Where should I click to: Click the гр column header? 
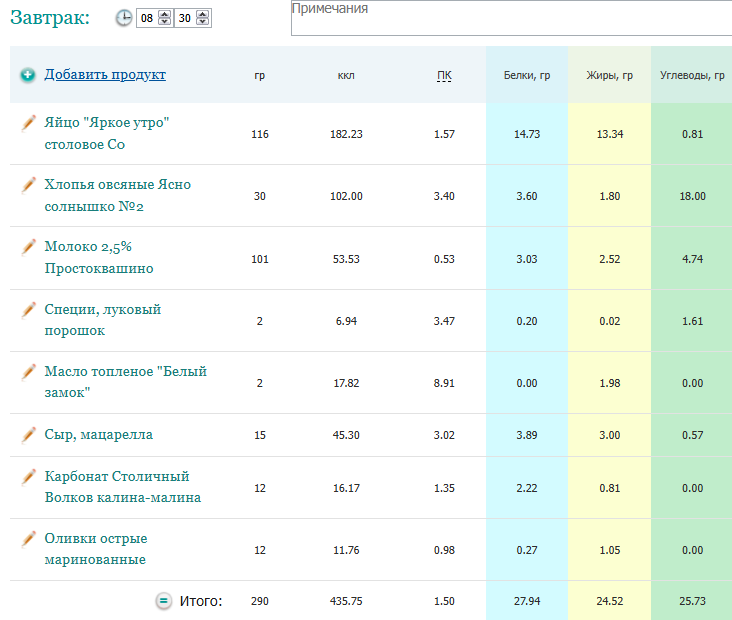[x=260, y=76]
